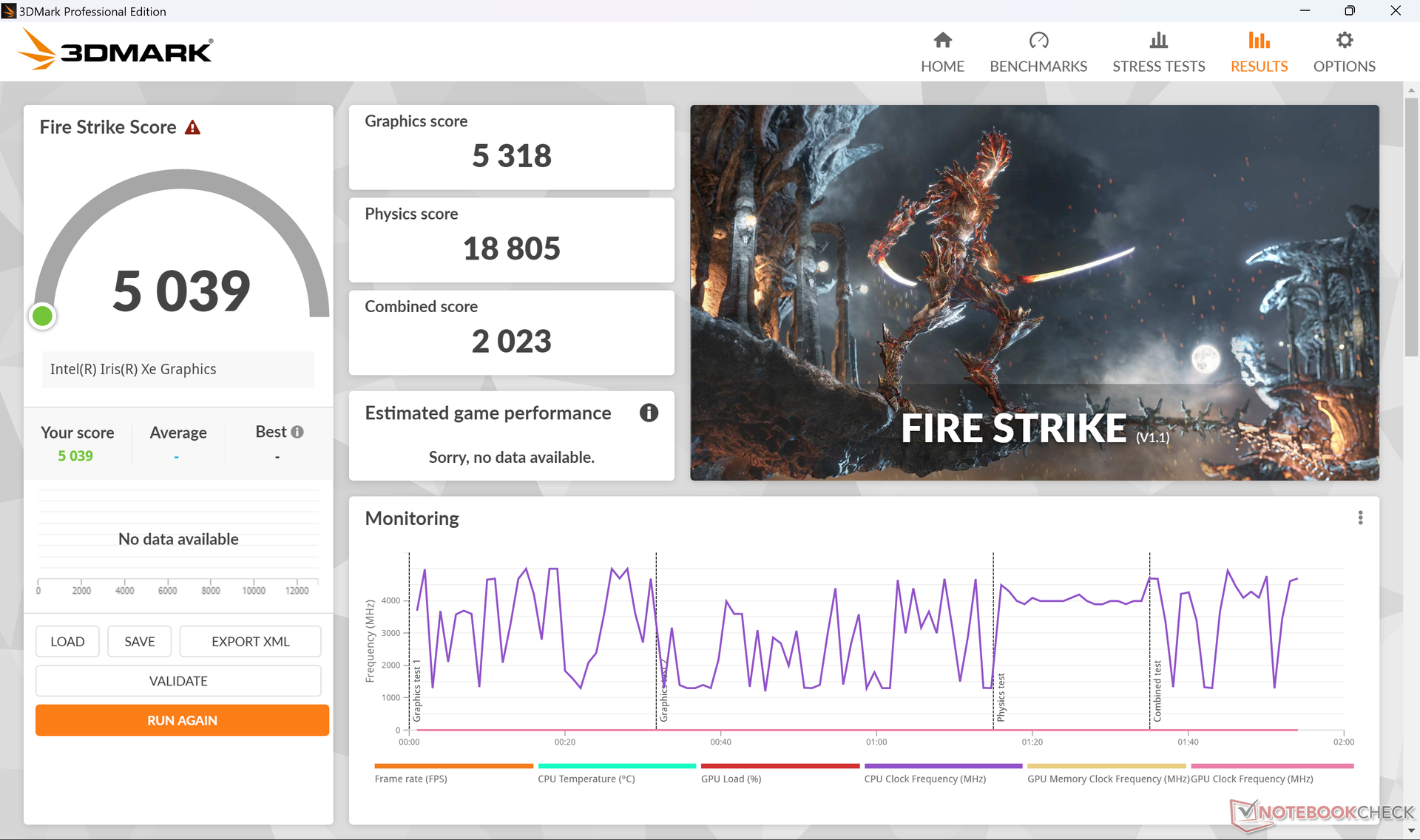Image resolution: width=1420 pixels, height=840 pixels.
Task: Open Benchmarks via the gauge icon
Action: 1038,41
